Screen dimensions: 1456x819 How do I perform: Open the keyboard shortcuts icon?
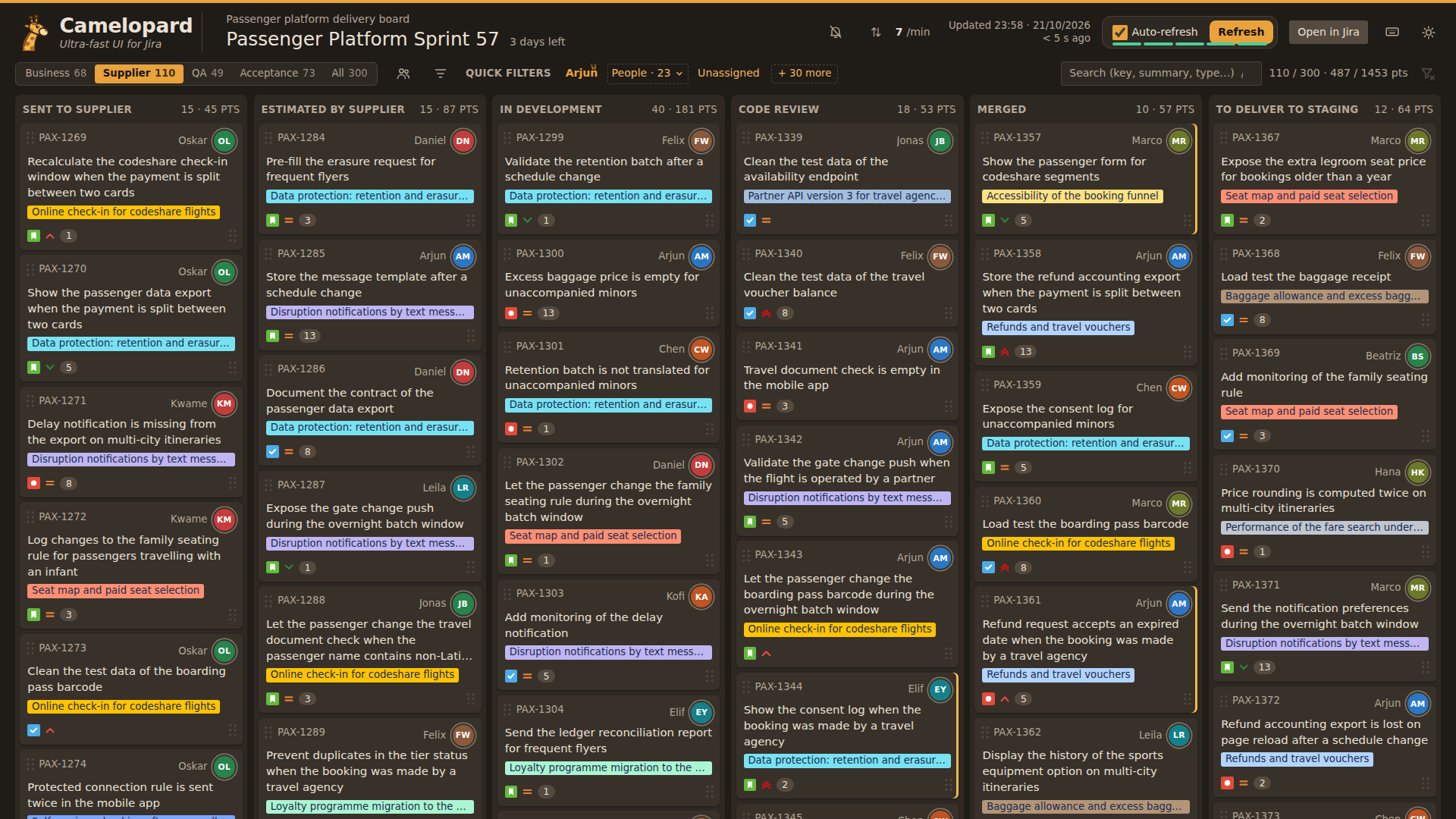(x=1392, y=32)
